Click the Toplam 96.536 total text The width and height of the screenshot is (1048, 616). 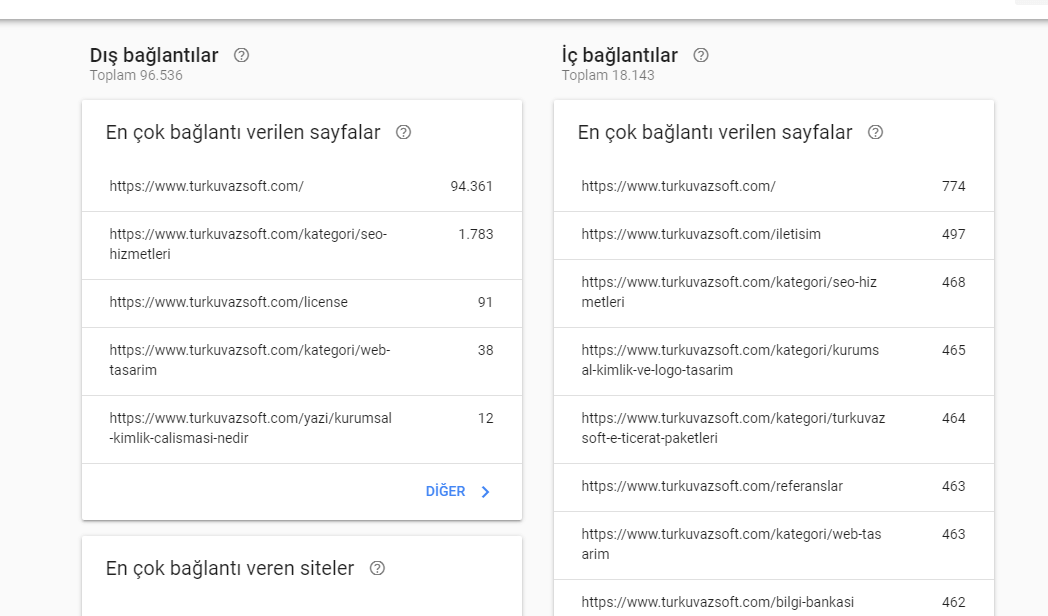(136, 75)
